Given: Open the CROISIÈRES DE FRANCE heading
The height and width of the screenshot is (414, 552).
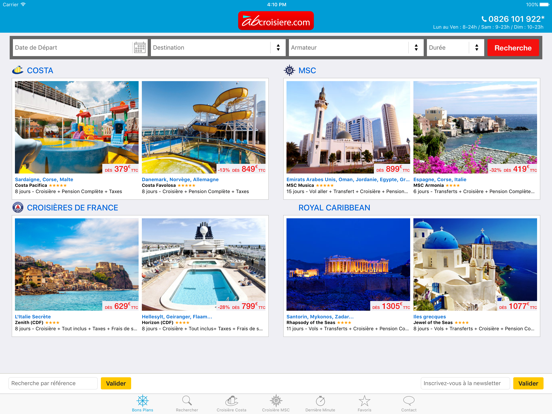Looking at the screenshot, I should point(73,208).
